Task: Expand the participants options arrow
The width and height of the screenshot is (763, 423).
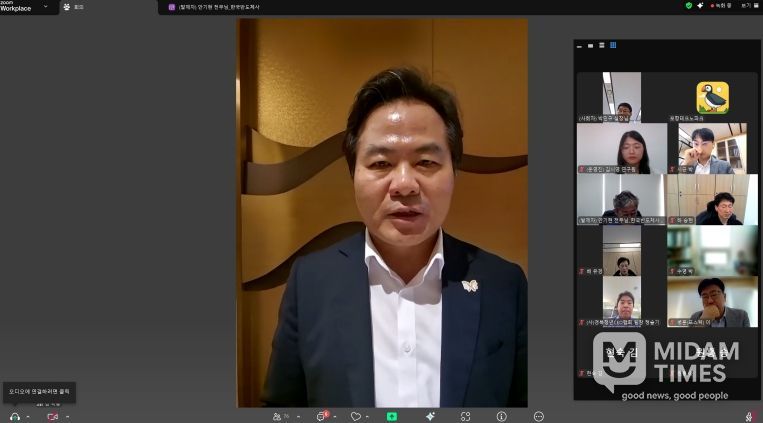Action: click(x=298, y=417)
